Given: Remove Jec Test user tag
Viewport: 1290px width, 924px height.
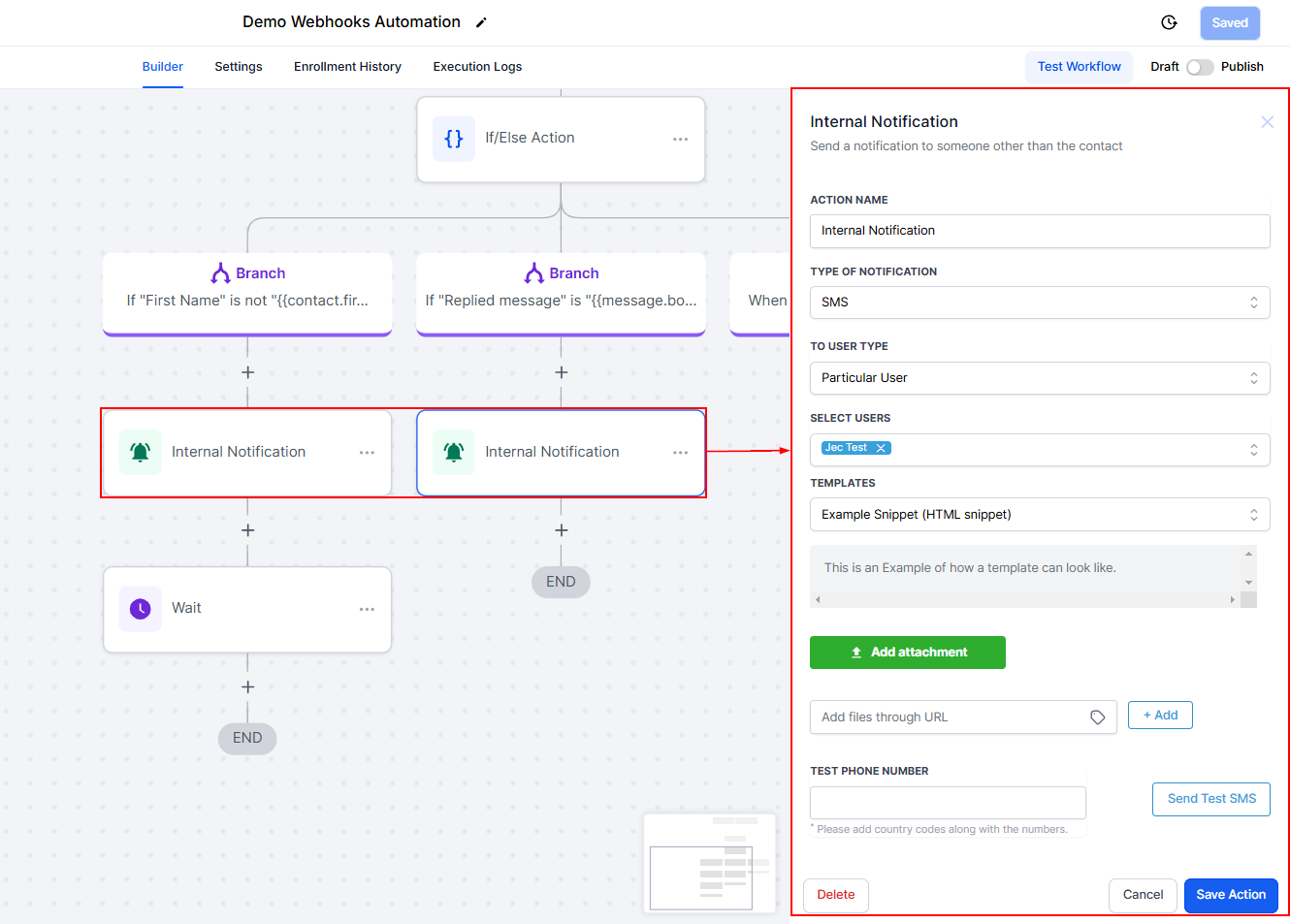Looking at the screenshot, I should point(881,448).
